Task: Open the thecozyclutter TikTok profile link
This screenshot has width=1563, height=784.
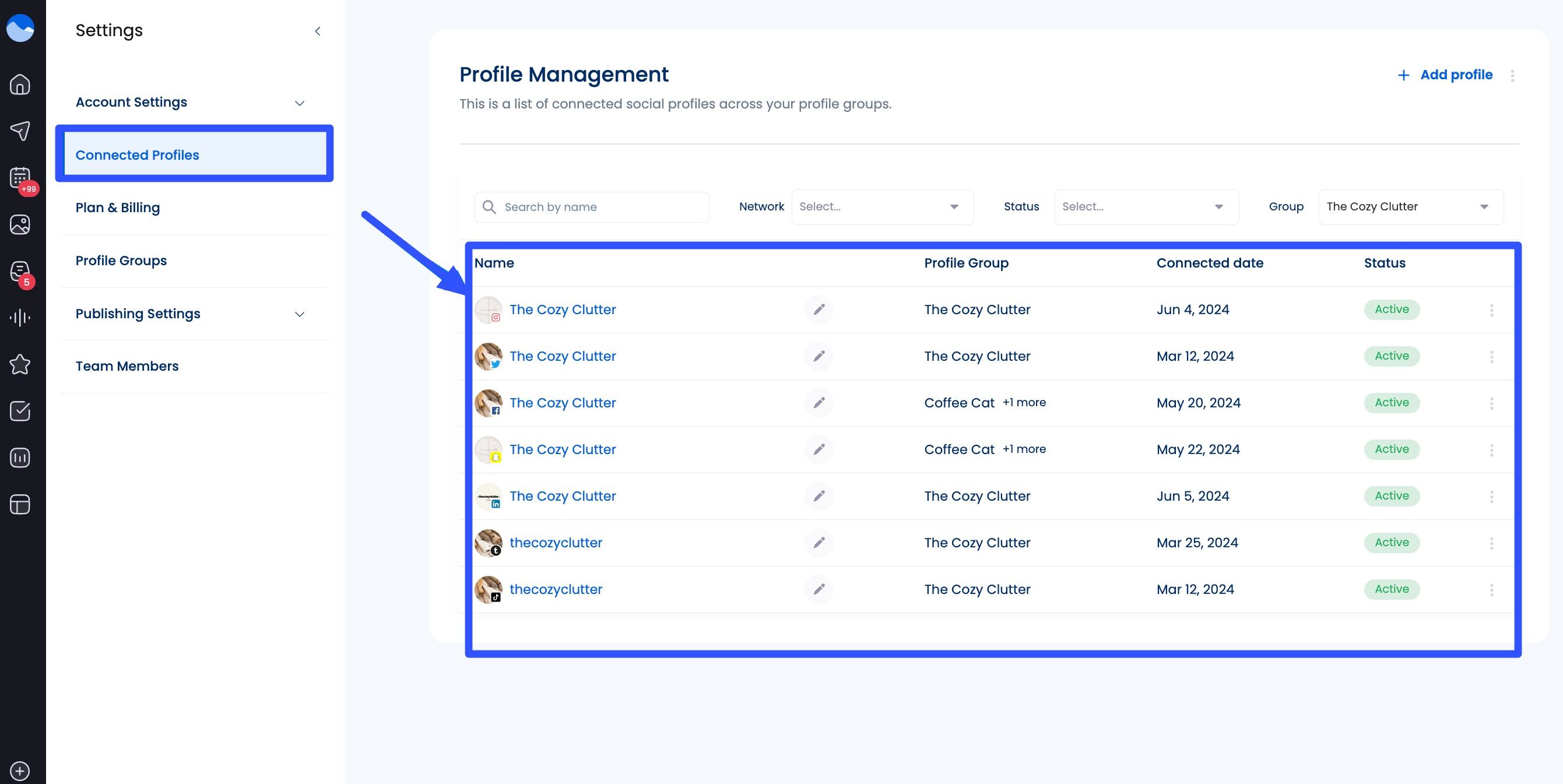Action: click(556, 589)
